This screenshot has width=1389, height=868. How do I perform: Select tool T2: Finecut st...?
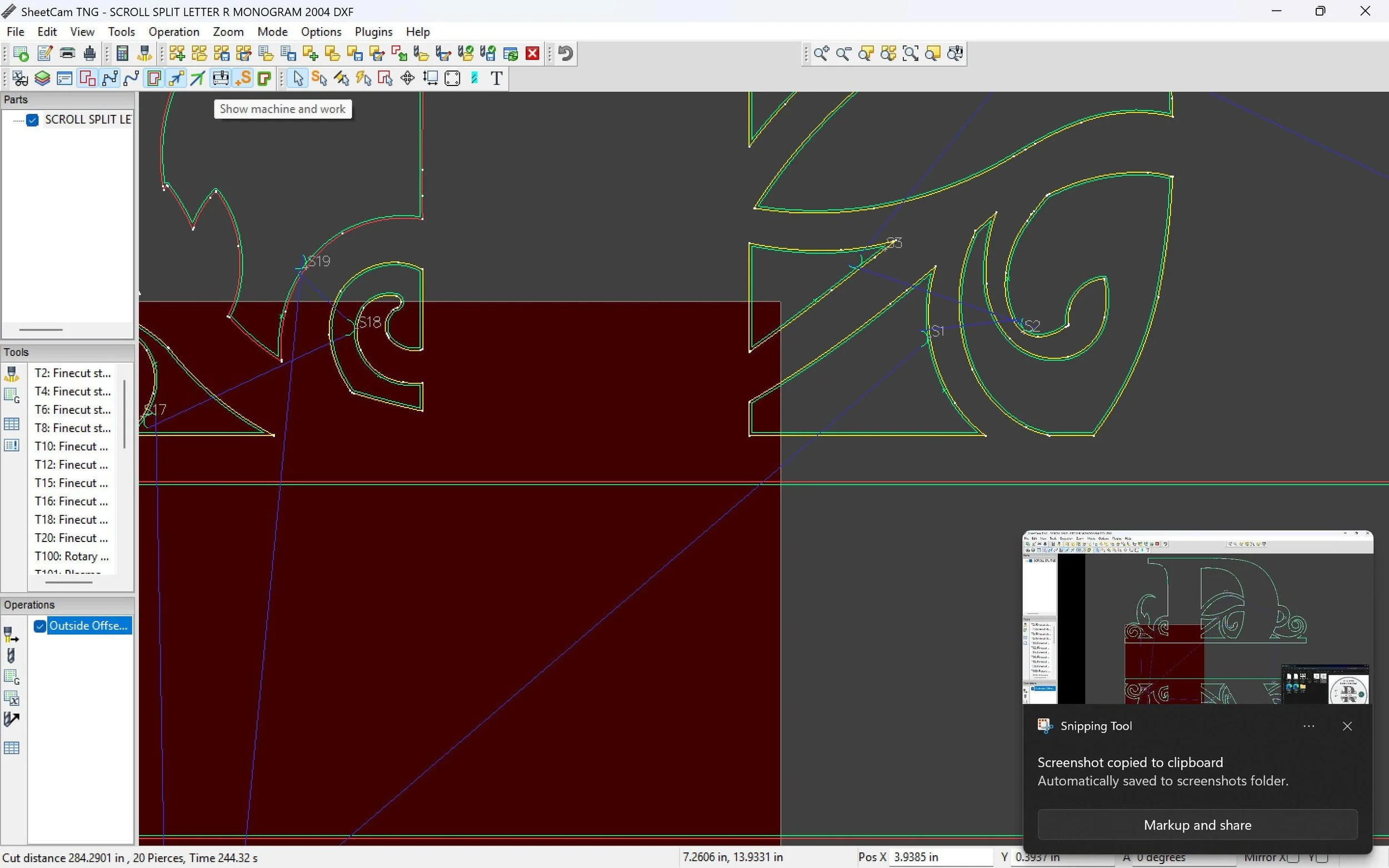pos(72,373)
